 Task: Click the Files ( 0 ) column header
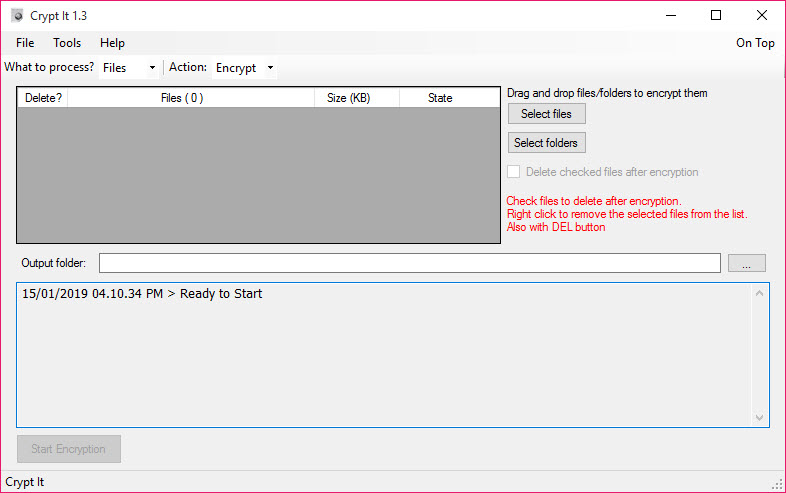[x=191, y=98]
